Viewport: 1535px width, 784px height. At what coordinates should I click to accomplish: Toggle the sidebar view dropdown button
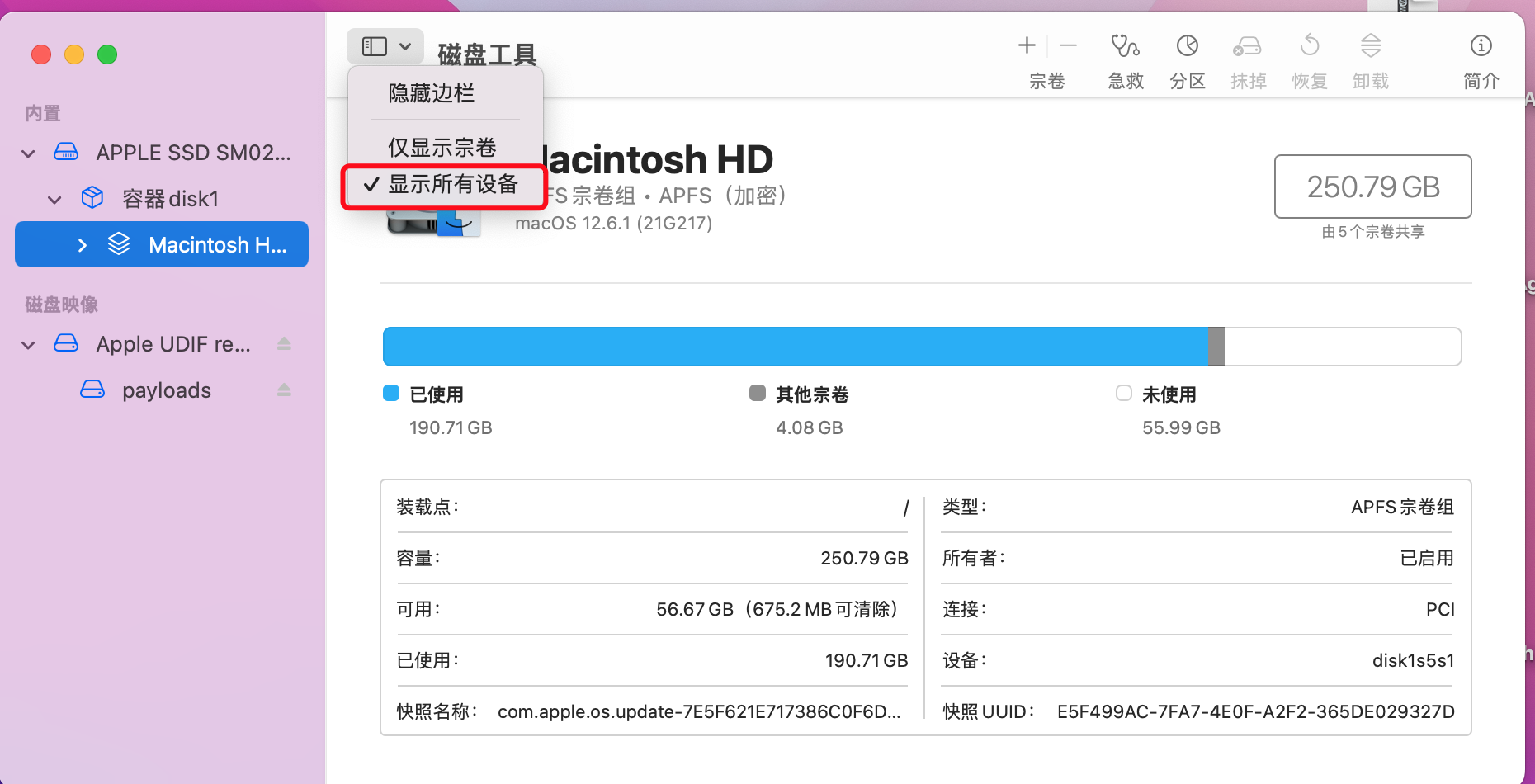click(x=385, y=47)
